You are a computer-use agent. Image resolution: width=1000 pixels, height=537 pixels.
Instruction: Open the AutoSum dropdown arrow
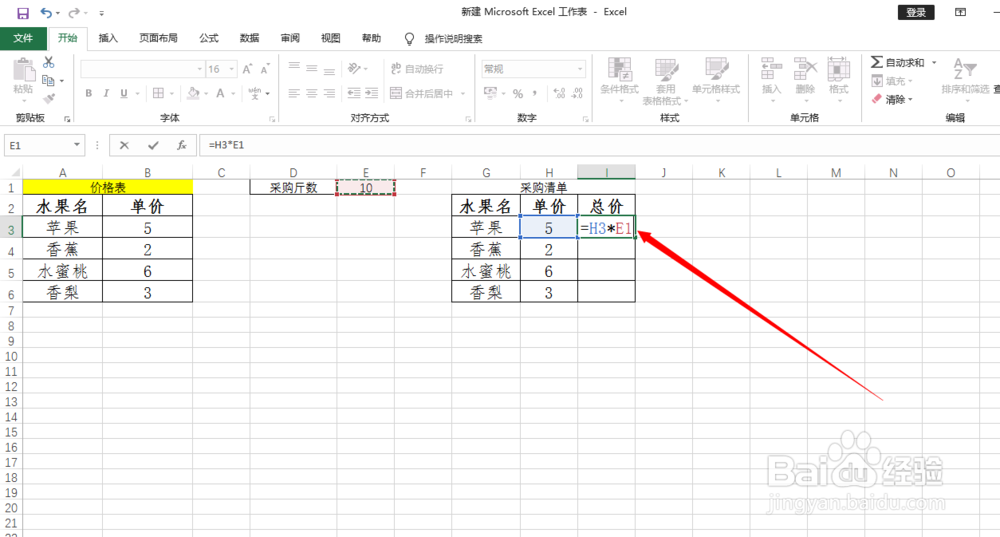[x=934, y=63]
